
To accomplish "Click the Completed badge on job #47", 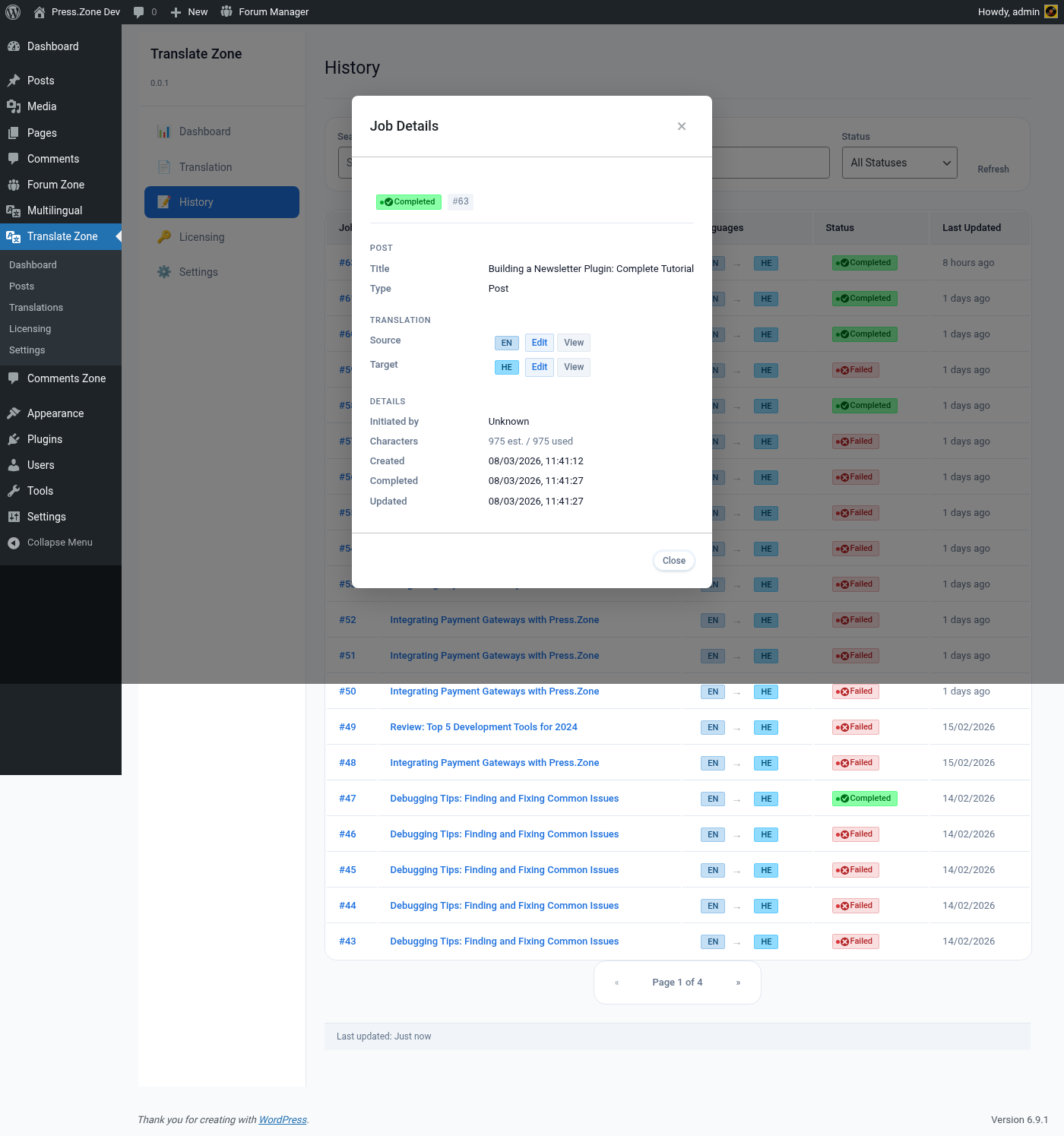I will [x=865, y=799].
